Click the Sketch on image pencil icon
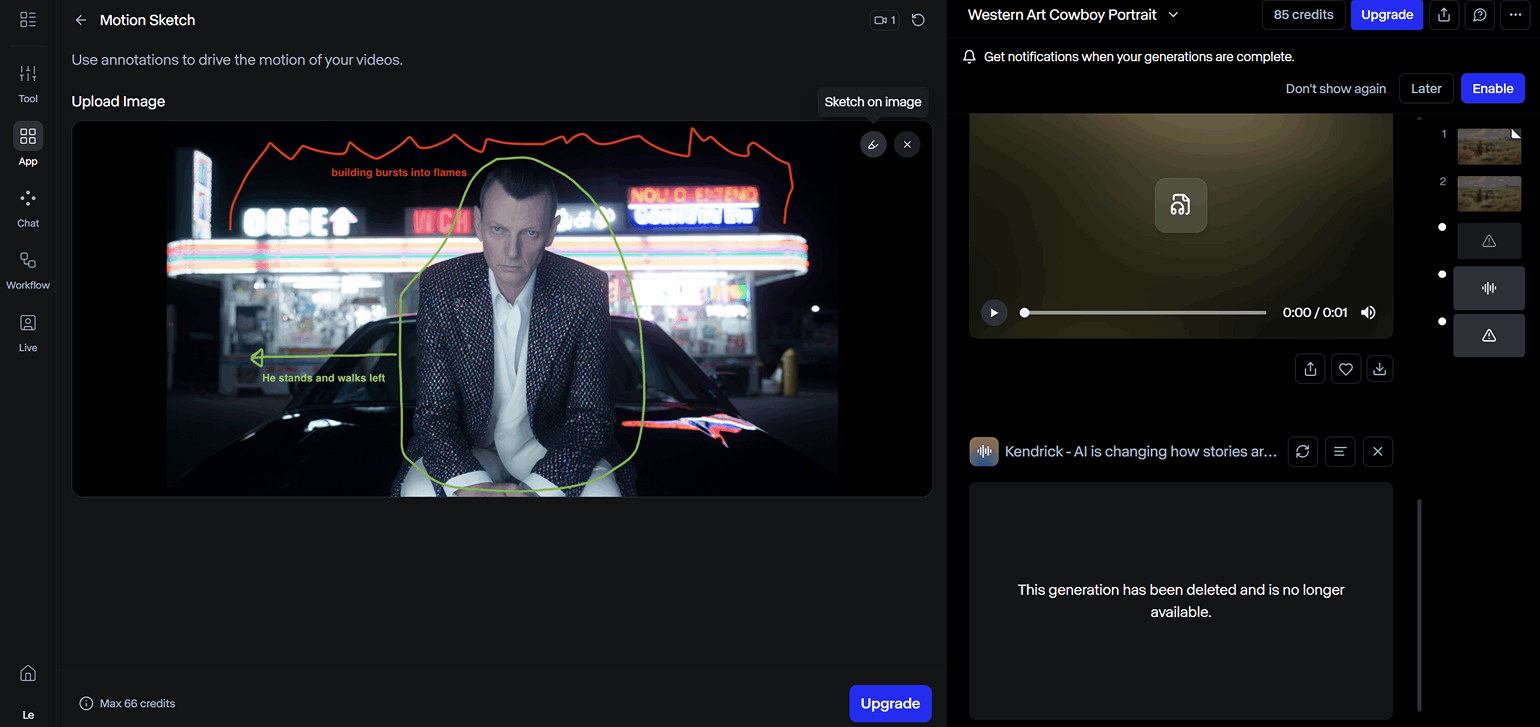This screenshot has height=727, width=1540. point(873,145)
